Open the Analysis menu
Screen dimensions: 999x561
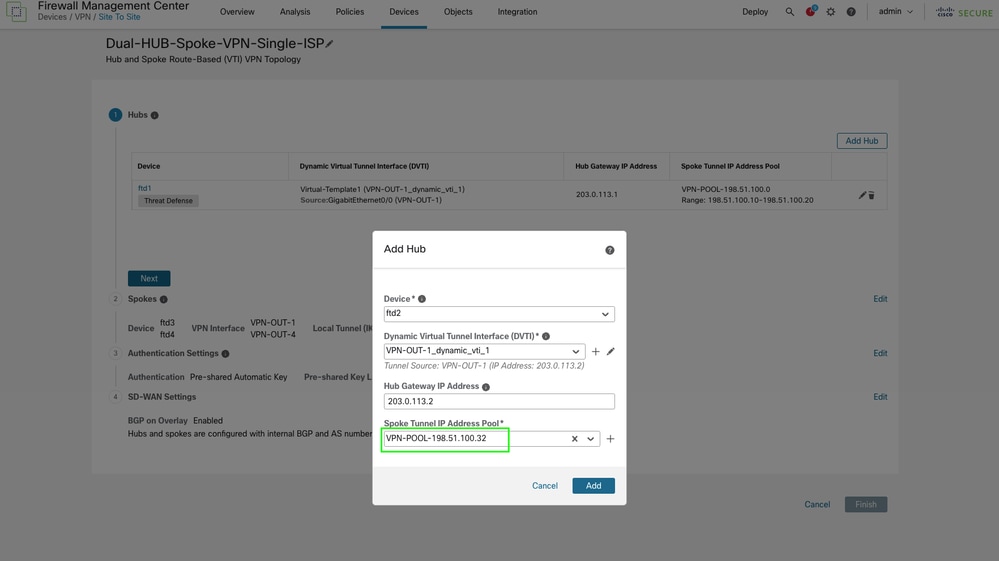295,11
